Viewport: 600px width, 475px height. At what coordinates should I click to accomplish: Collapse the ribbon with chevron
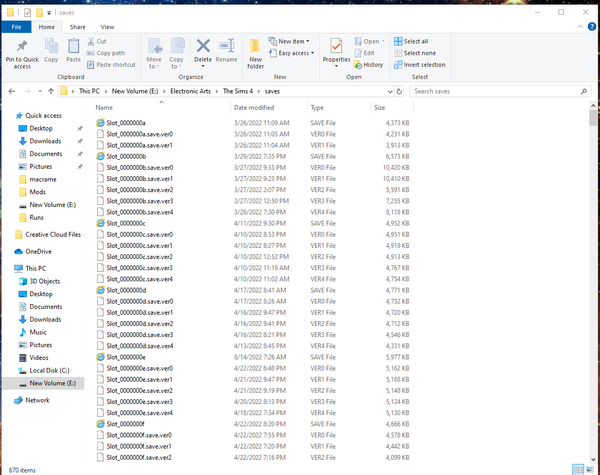click(x=580, y=26)
